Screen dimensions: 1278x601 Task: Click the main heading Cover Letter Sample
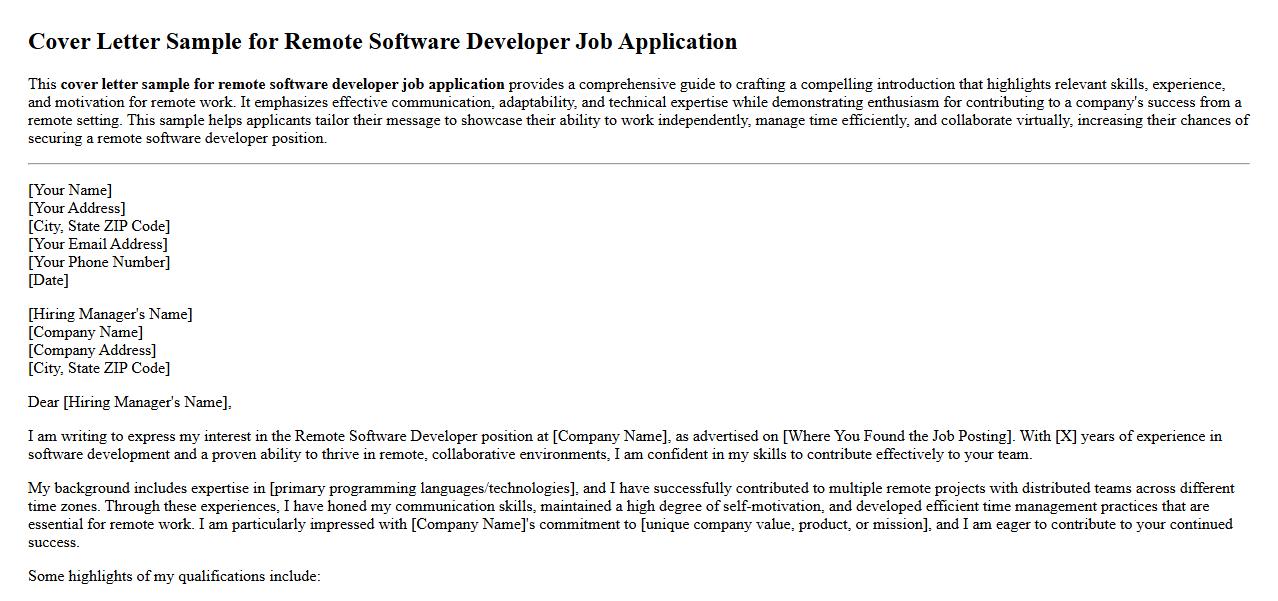point(382,41)
